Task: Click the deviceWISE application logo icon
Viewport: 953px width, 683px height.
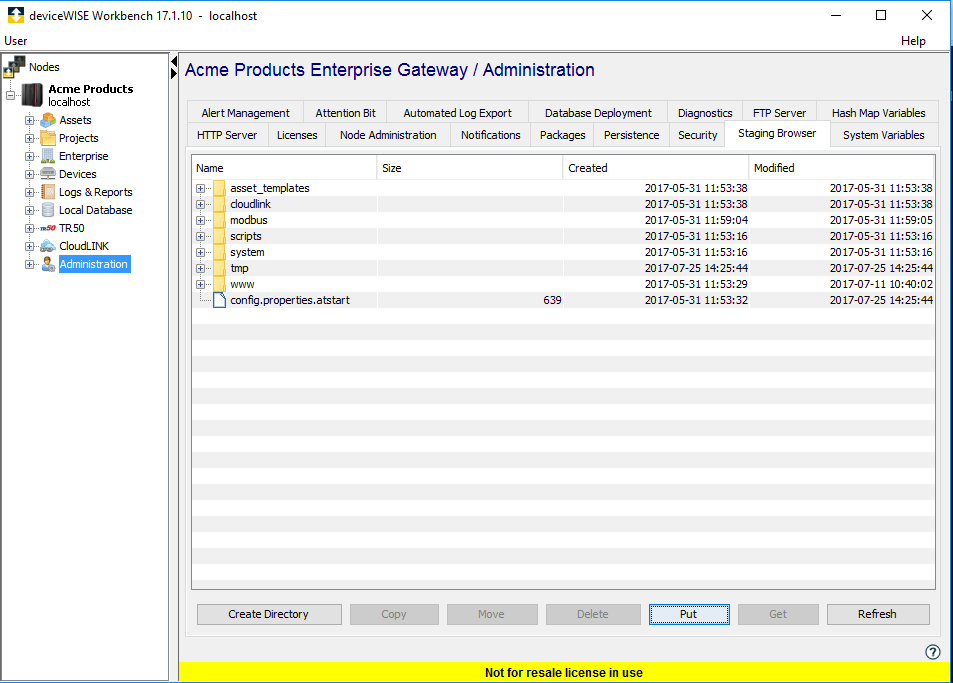Action: pos(16,15)
